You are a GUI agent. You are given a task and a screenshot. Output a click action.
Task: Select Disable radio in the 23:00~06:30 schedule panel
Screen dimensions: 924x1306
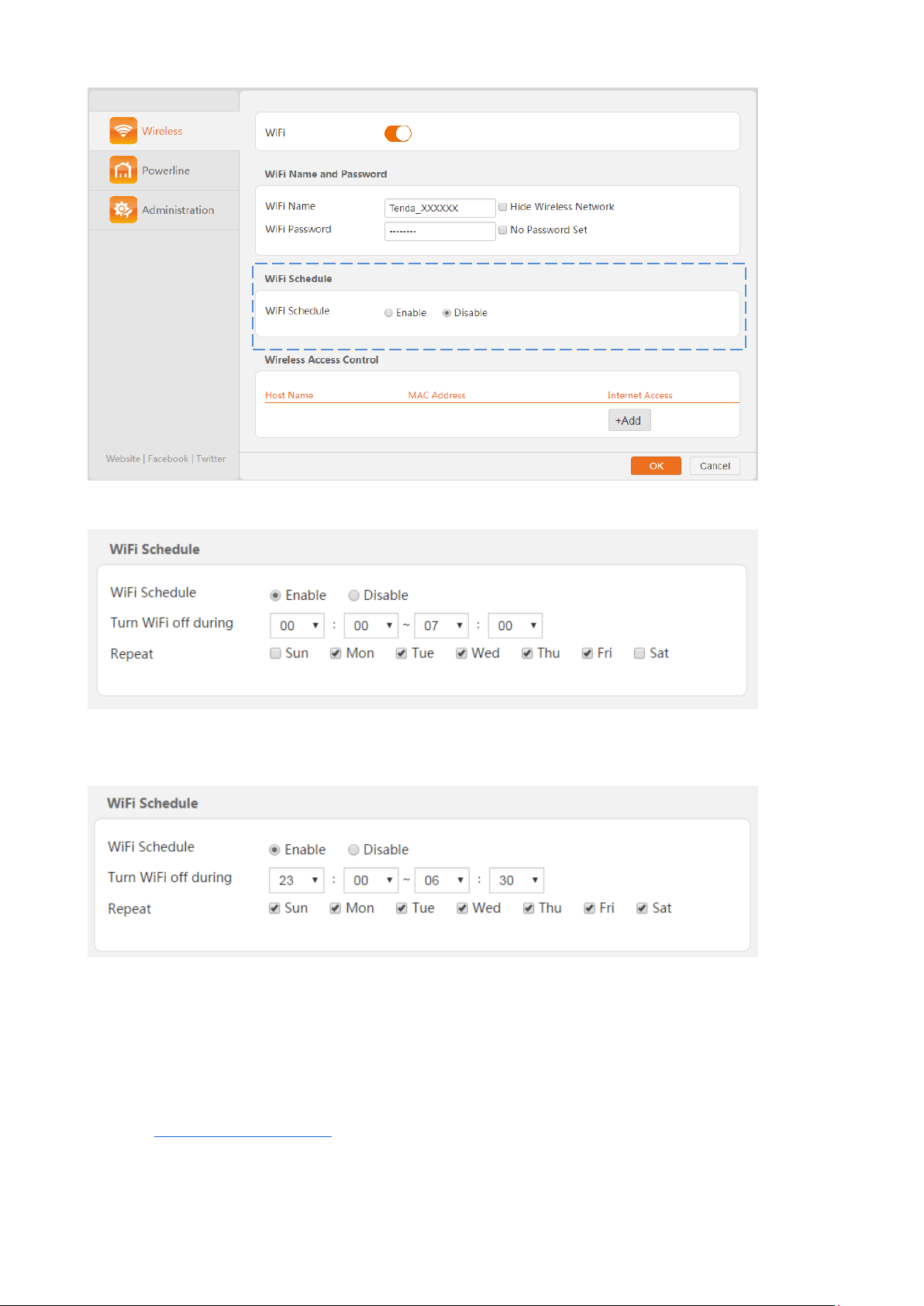click(x=353, y=849)
